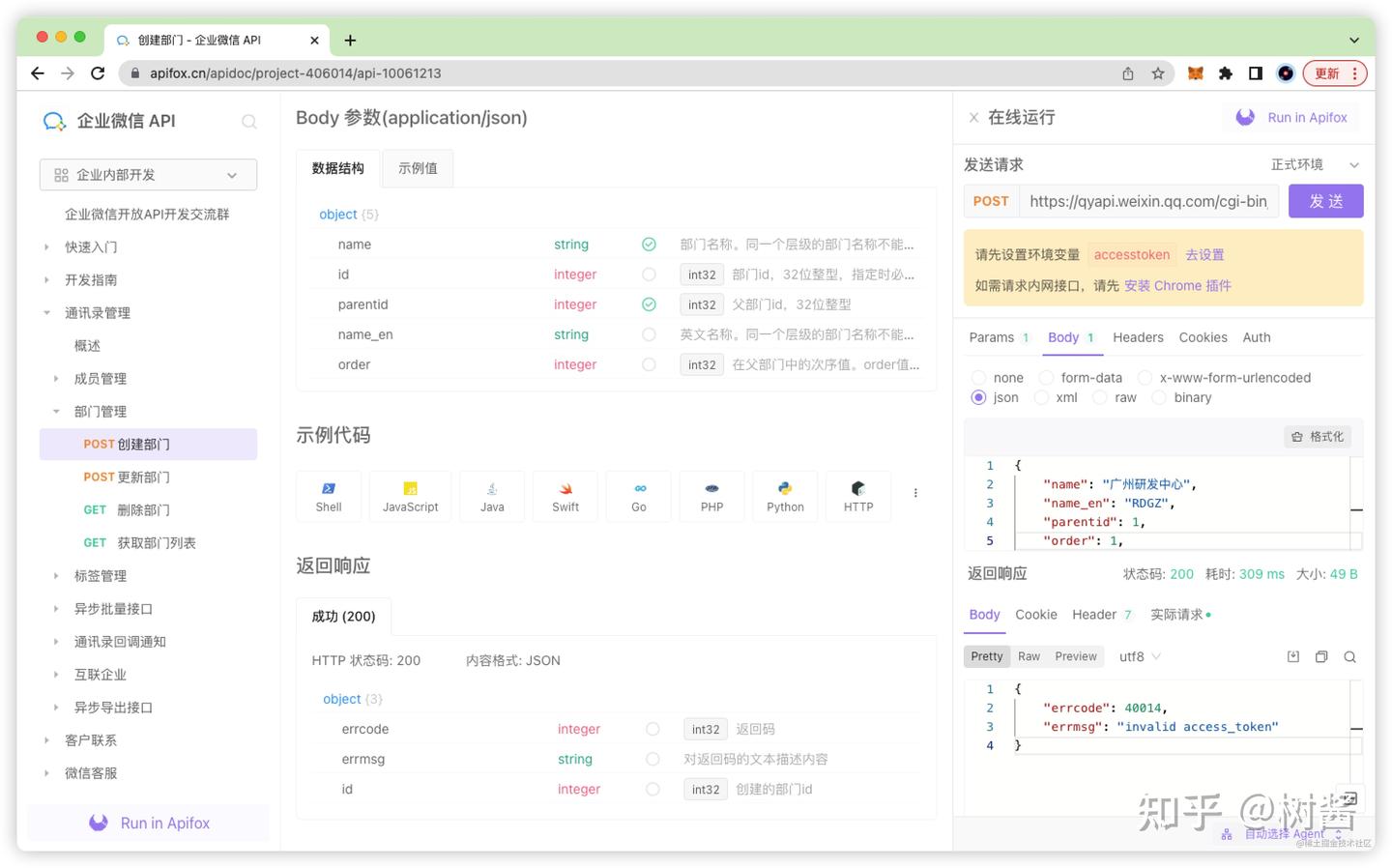Image resolution: width=1392 pixels, height=868 pixels.
Task: Open the request Cookies tab
Action: tap(1203, 337)
